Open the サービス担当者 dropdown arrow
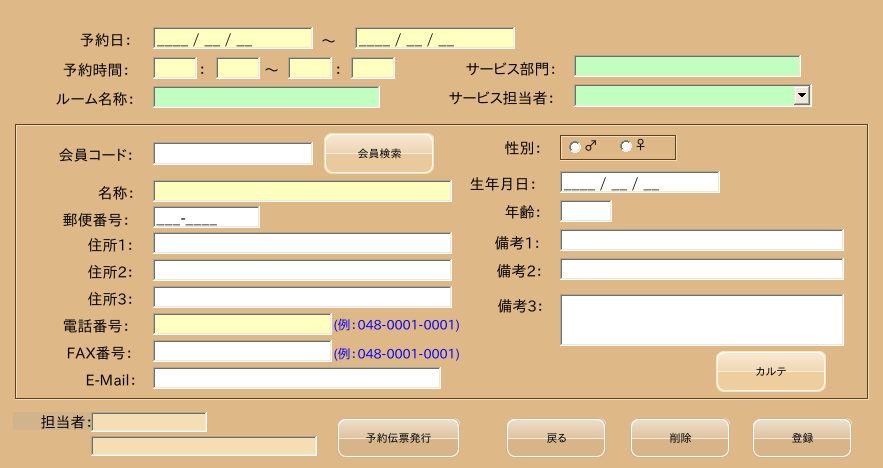This screenshot has height=468, width=883. click(x=802, y=95)
